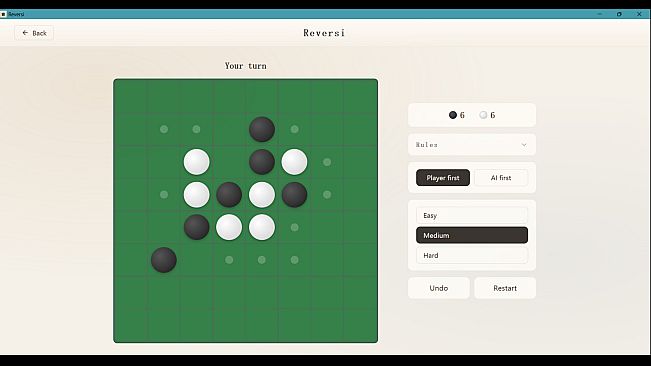Viewport: 651px width, 366px height.
Task: Play the hint dot diagonally up-left of the upper-left white disc
Action: click(x=164, y=129)
